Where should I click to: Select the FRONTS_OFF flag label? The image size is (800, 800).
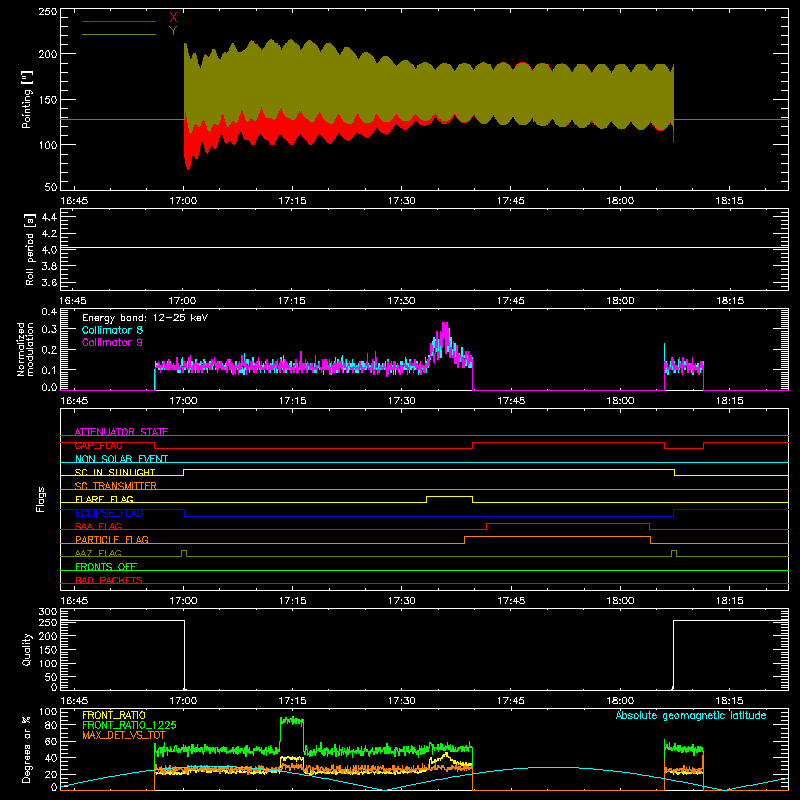[106, 566]
